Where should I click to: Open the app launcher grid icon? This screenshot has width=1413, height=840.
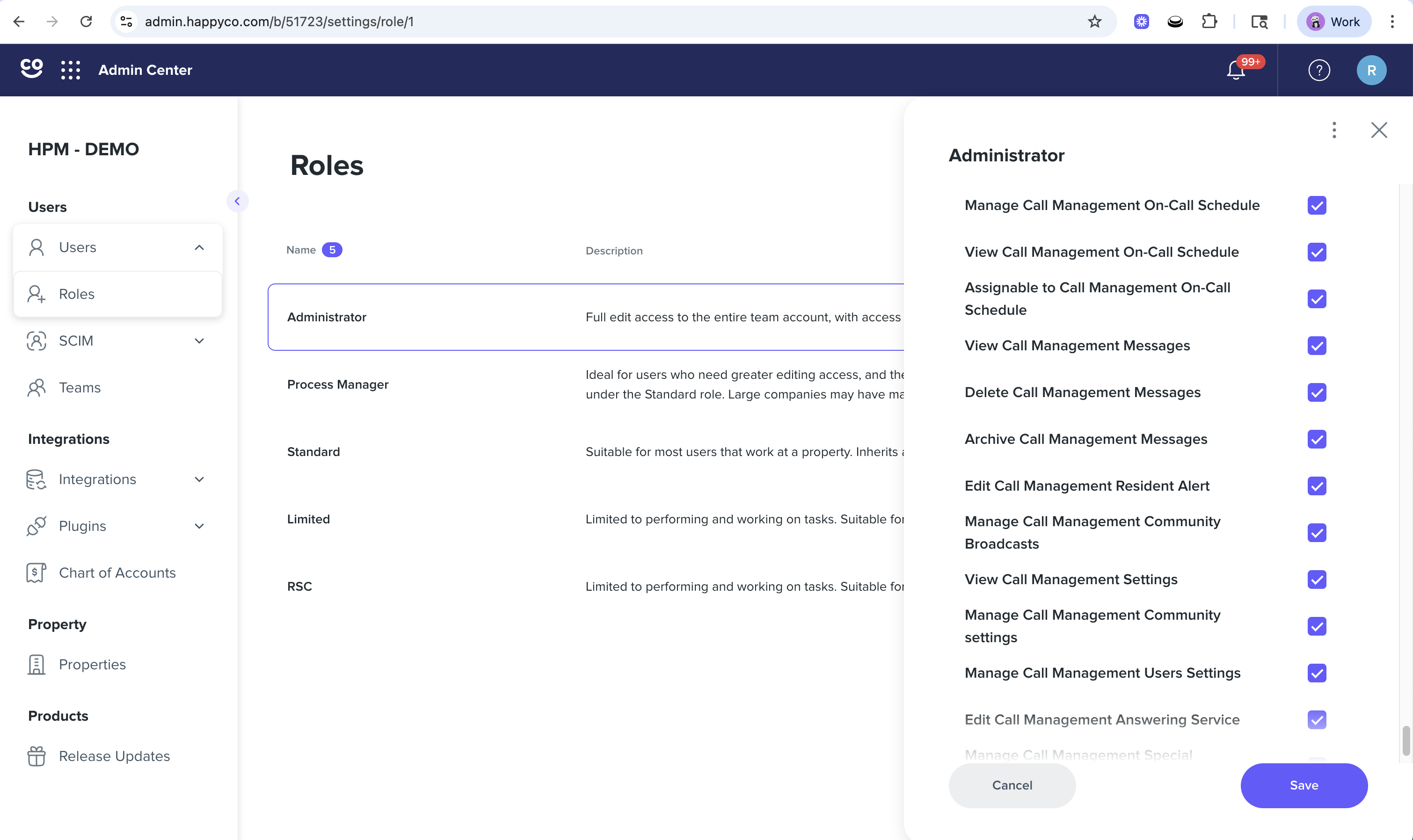coord(71,70)
